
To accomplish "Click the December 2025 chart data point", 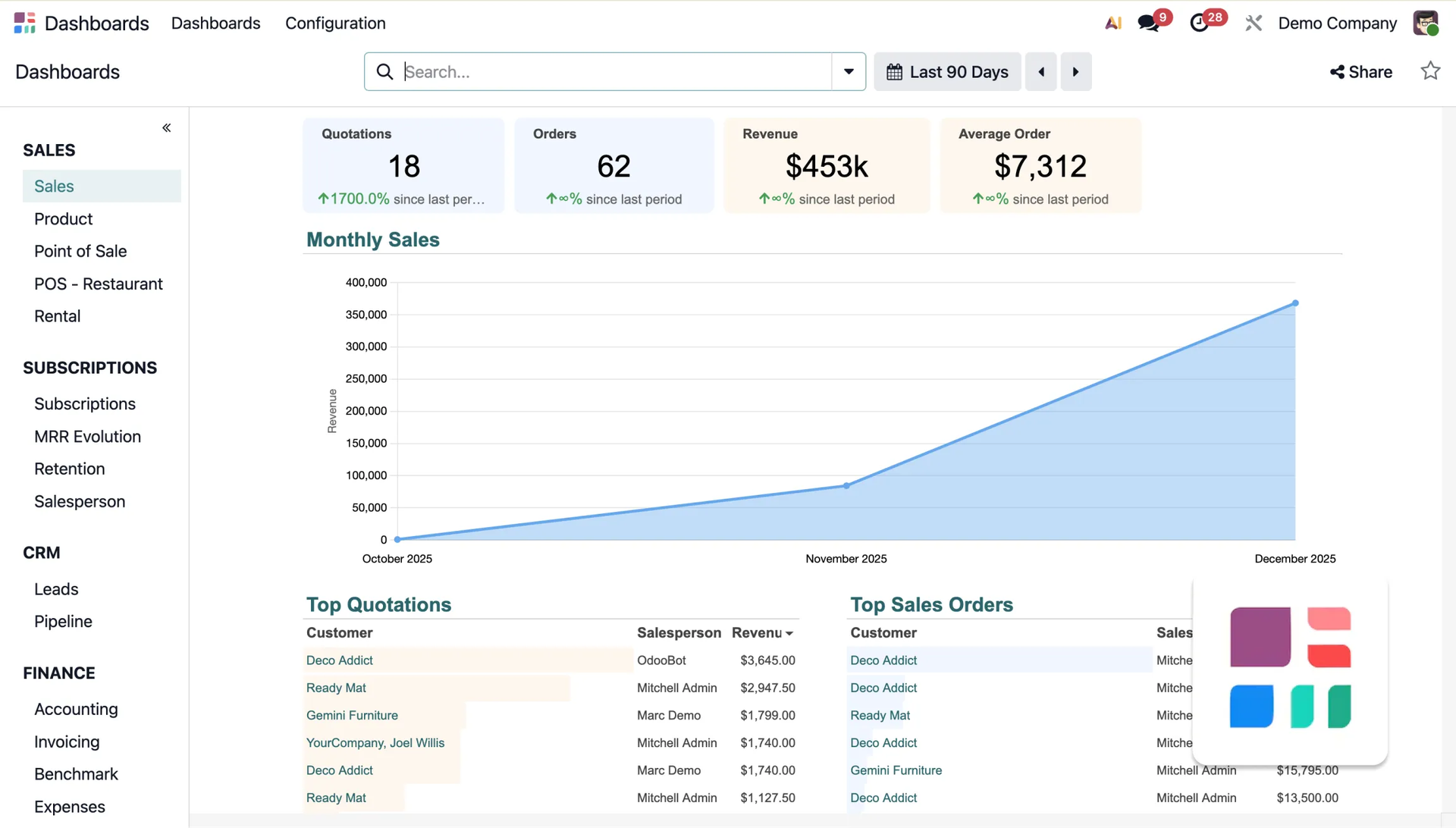I will click(1295, 303).
